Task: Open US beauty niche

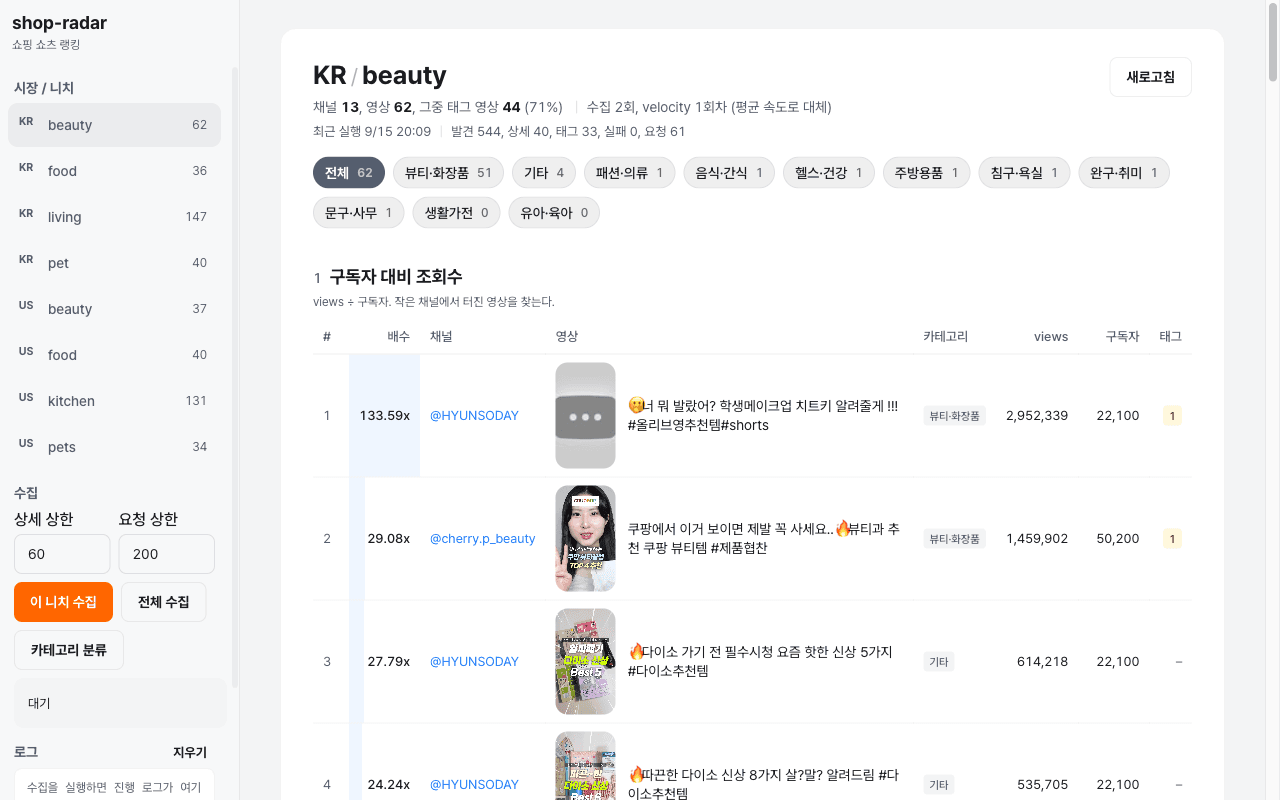Action: pyautogui.click(x=114, y=309)
